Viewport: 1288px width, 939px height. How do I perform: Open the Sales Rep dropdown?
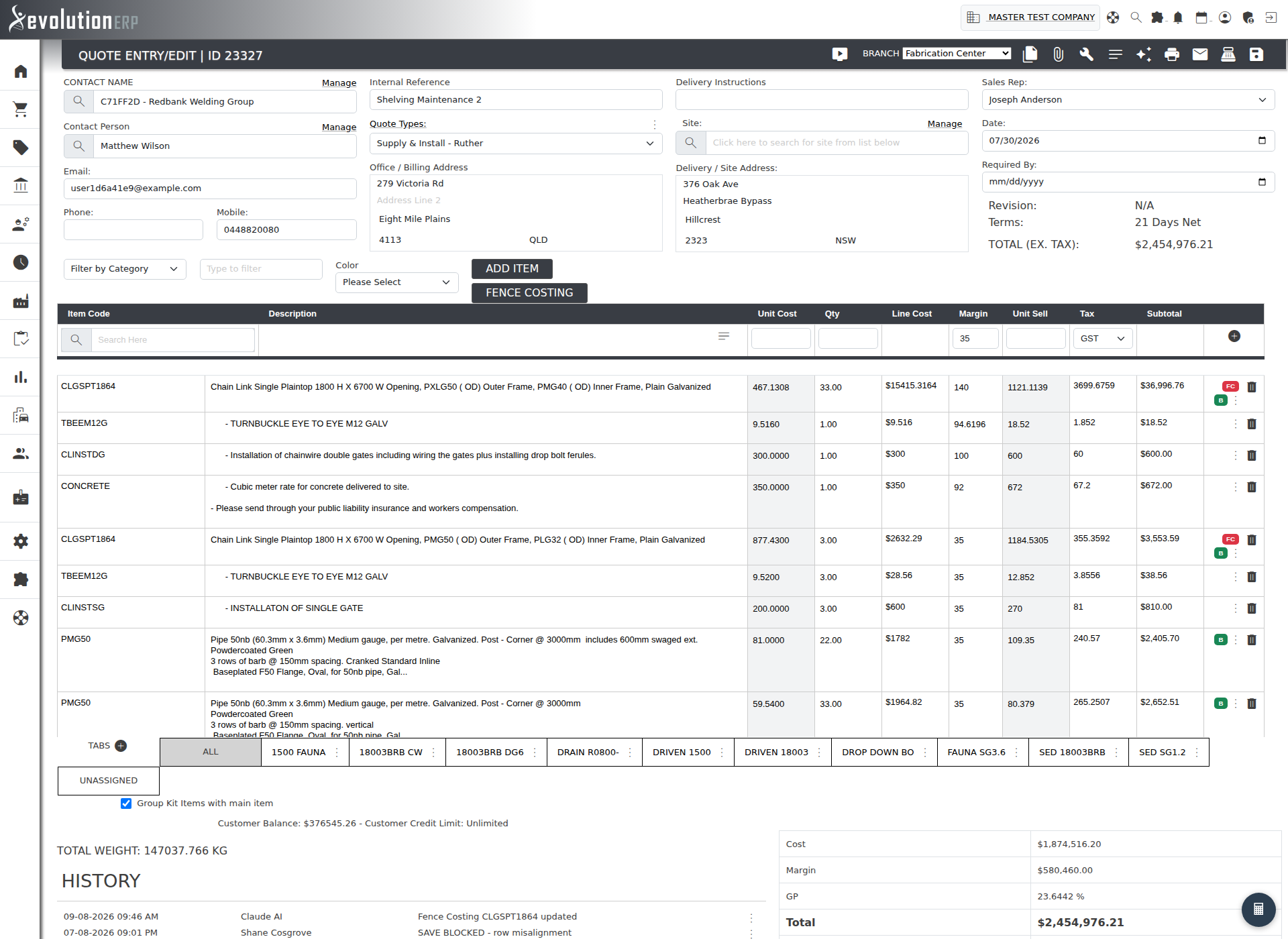(x=1128, y=100)
